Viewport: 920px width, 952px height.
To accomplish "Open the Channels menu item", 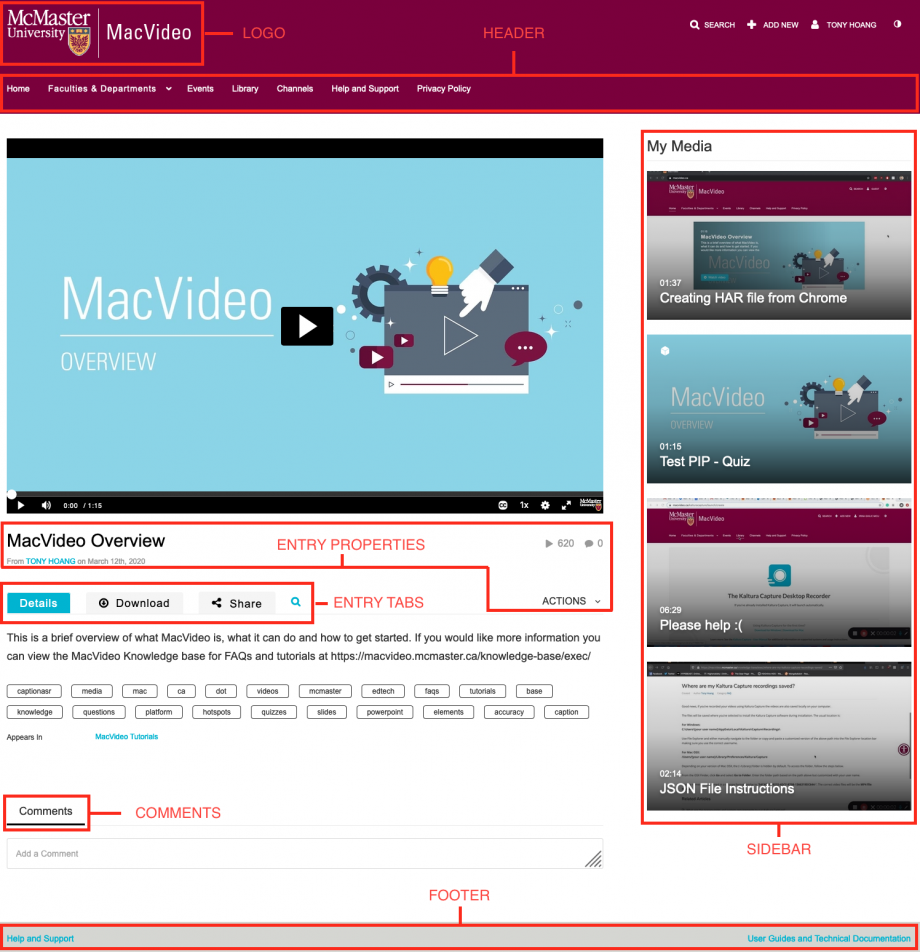I will pyautogui.click(x=295, y=89).
